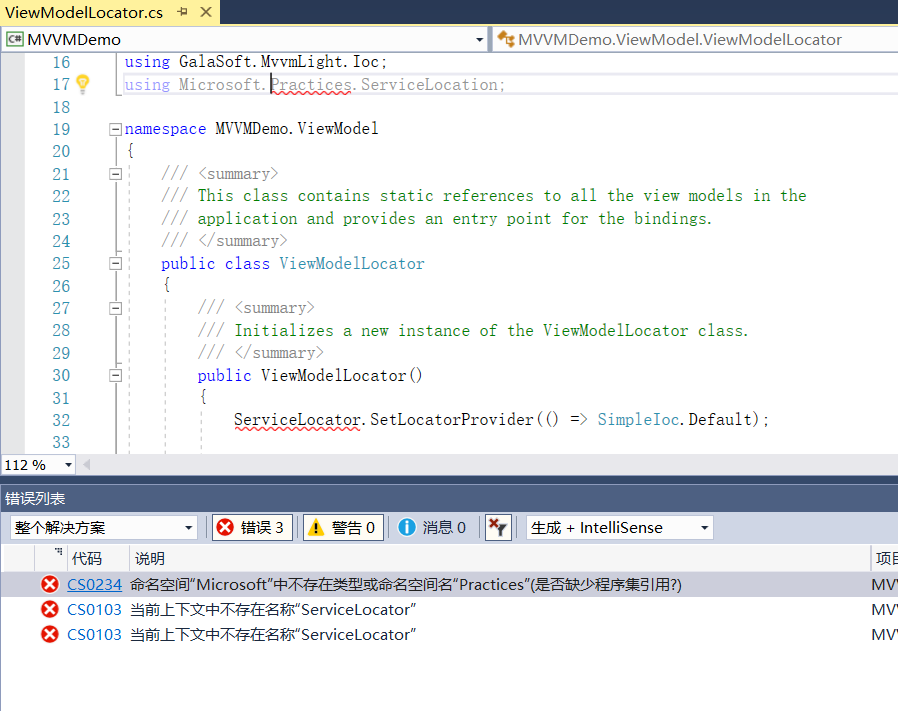
Task: Open the 整个解决方案 scope dropdown
Action: (x=104, y=528)
